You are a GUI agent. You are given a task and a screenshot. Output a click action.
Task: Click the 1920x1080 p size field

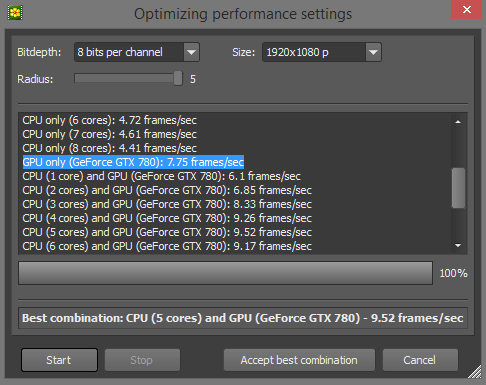point(322,52)
